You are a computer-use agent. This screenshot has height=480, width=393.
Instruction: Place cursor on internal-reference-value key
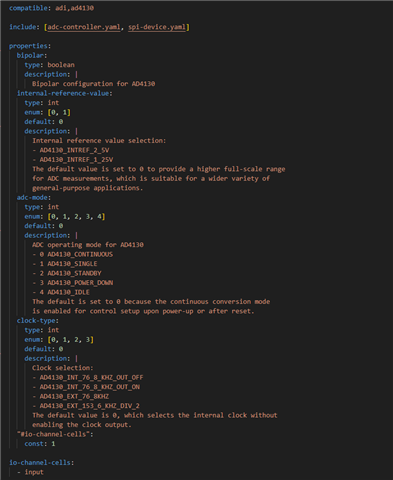coord(63,93)
